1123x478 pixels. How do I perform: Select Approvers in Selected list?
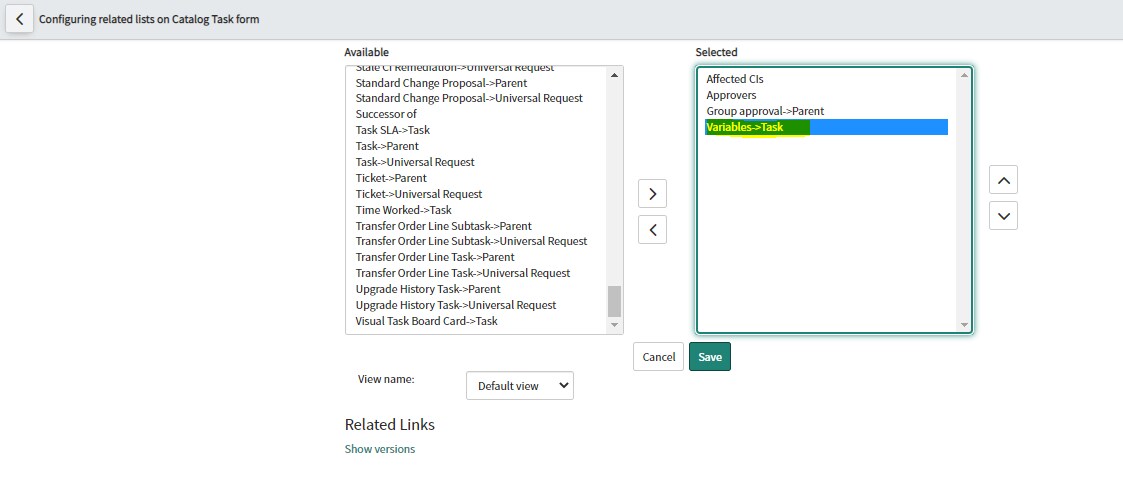coord(731,95)
